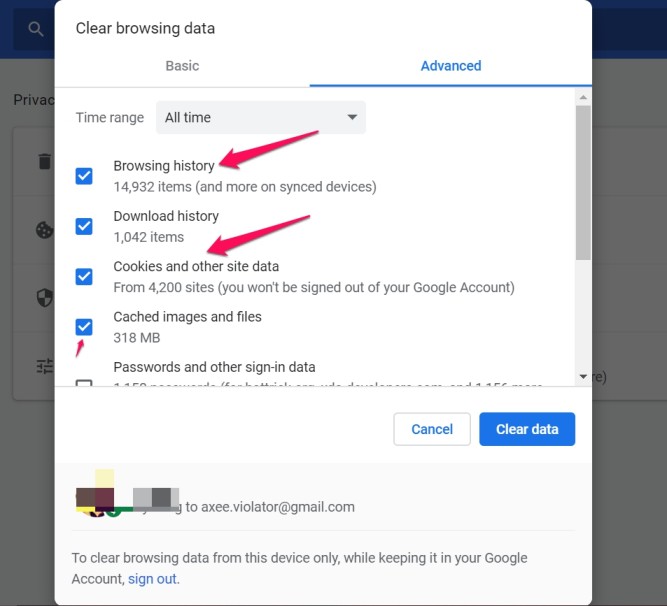This screenshot has height=606, width=667.
Task: Uncheck Cached images and files checkbox
Action: (84, 327)
